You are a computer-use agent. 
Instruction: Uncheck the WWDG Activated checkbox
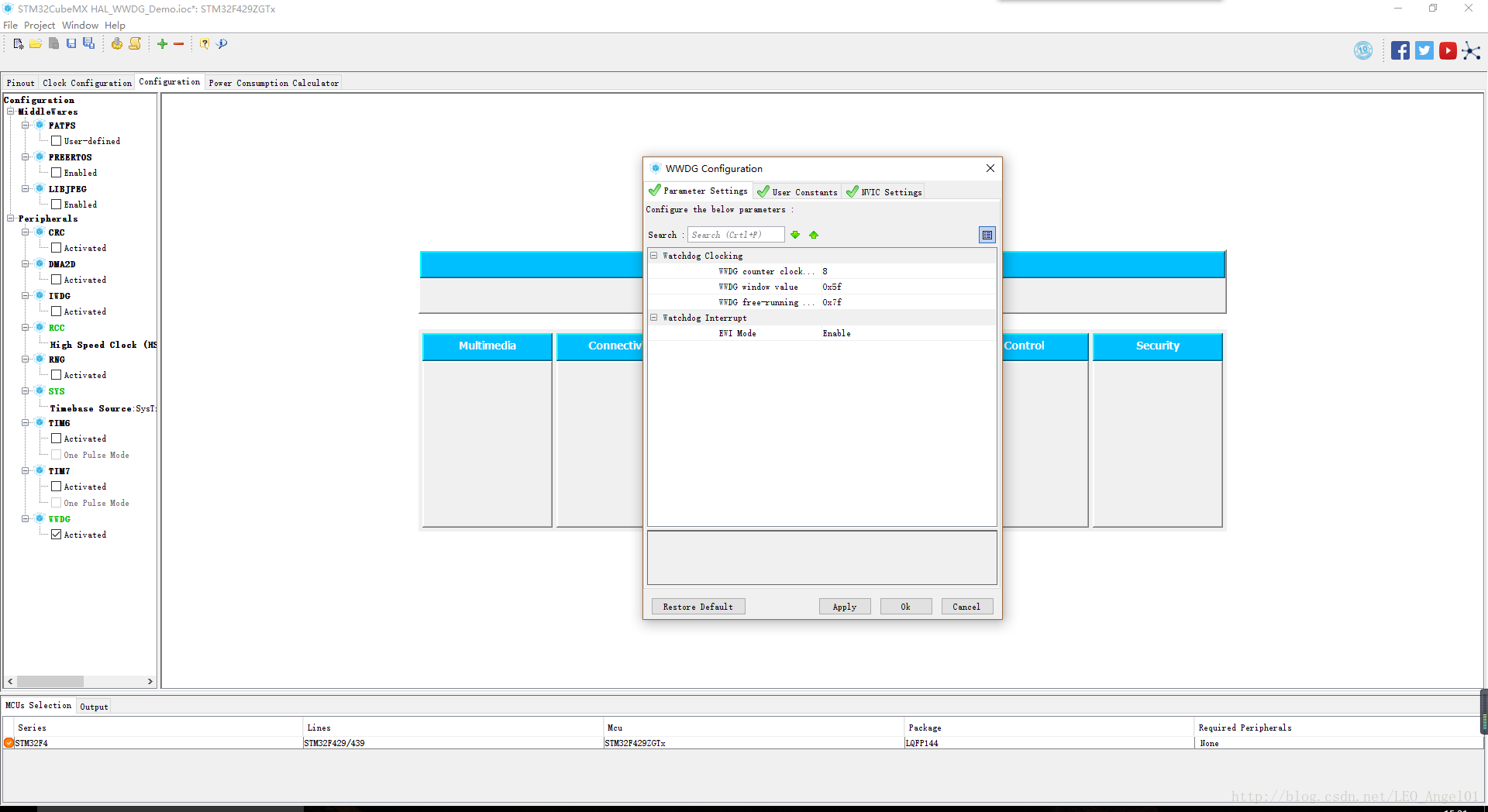point(56,535)
